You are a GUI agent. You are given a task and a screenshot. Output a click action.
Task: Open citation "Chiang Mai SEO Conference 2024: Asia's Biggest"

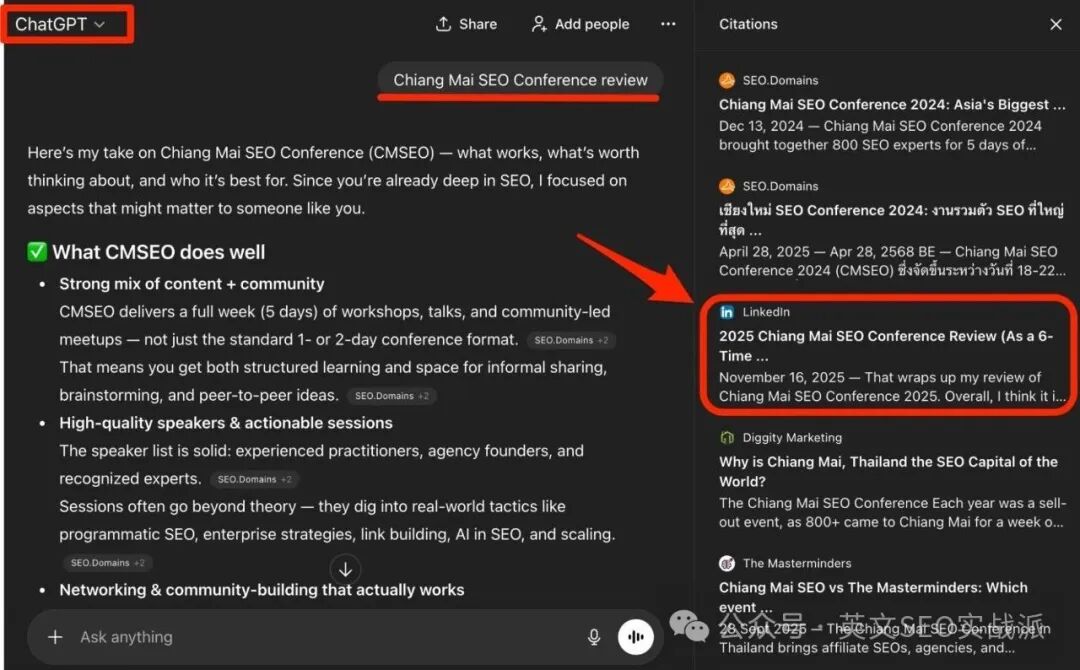[x=891, y=105]
